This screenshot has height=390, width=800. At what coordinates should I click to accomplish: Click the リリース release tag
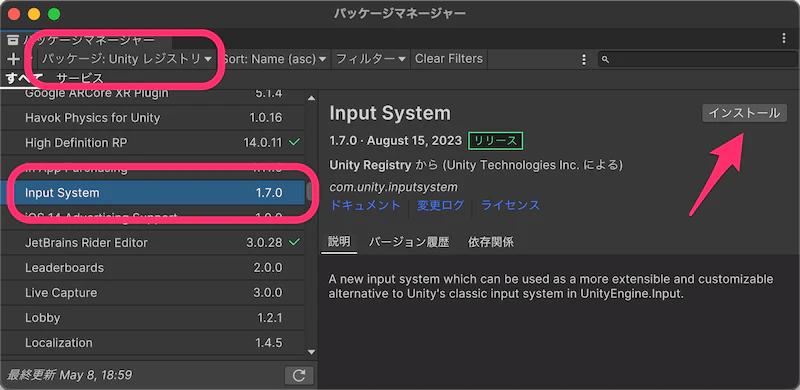pos(495,141)
